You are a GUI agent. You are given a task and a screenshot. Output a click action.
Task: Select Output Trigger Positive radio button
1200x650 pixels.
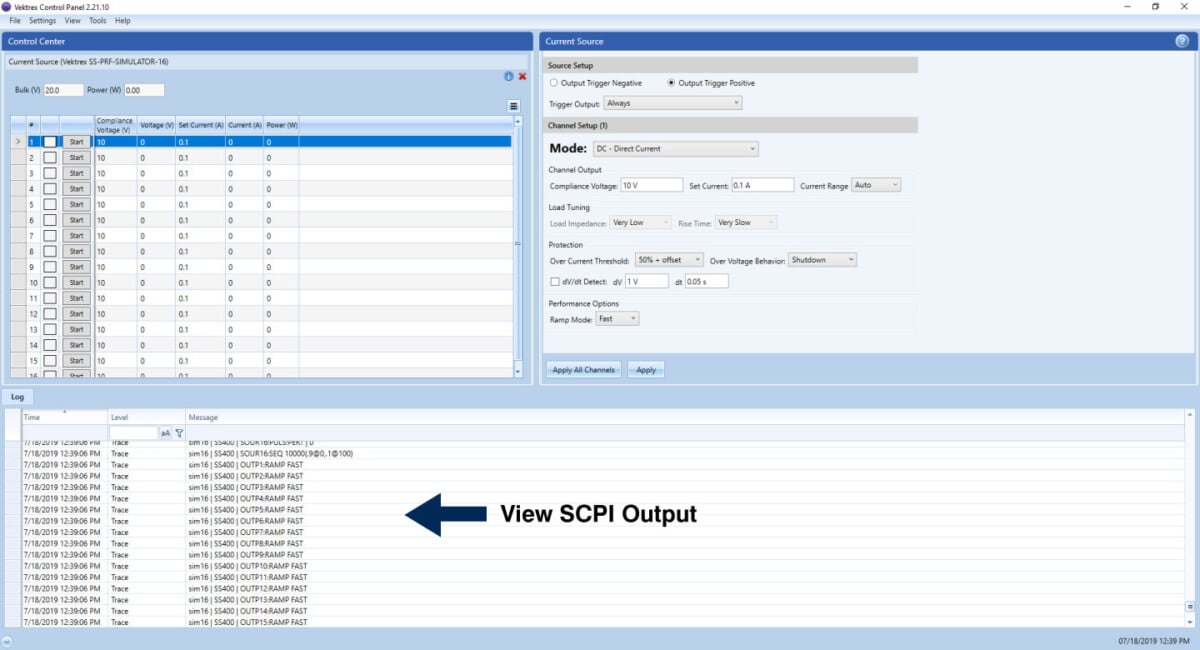pyautogui.click(x=671, y=83)
